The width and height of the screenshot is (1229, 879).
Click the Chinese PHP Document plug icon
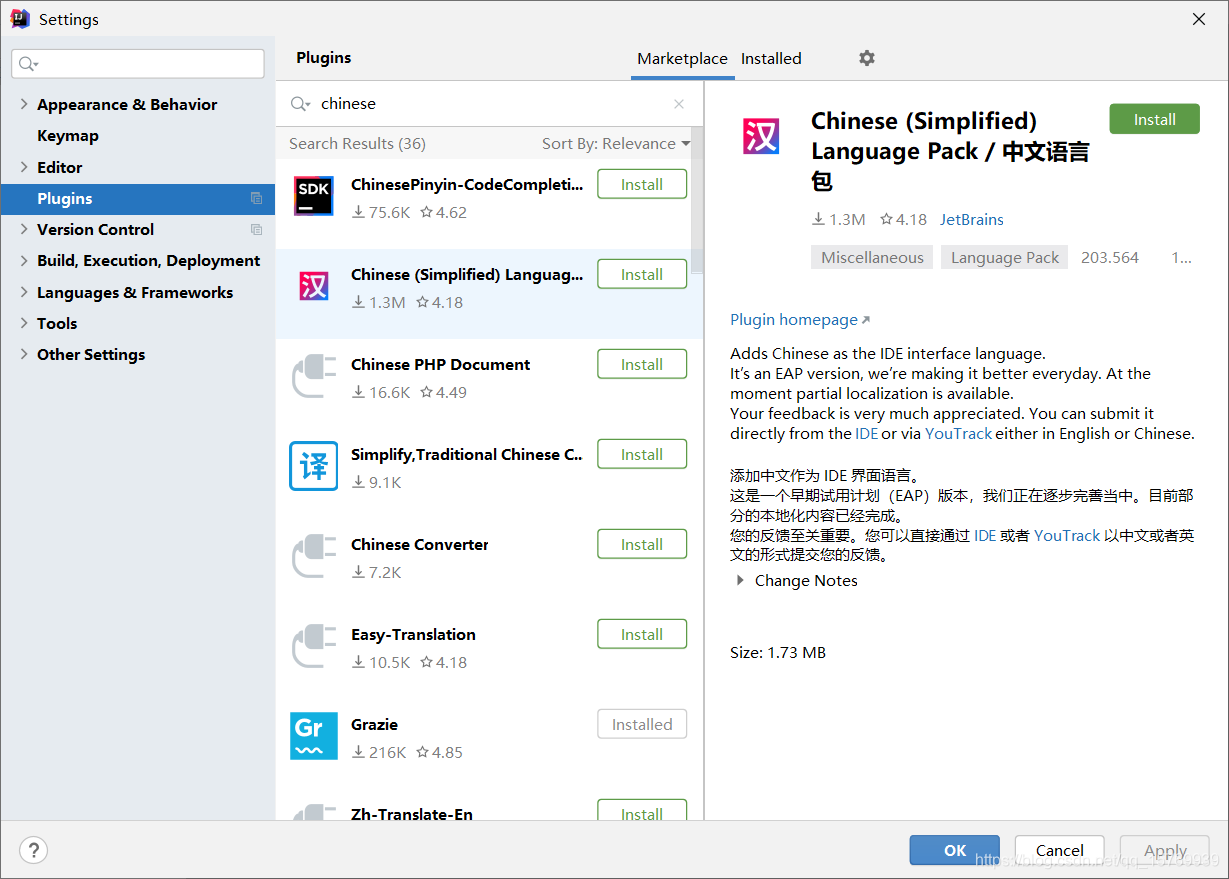point(314,376)
